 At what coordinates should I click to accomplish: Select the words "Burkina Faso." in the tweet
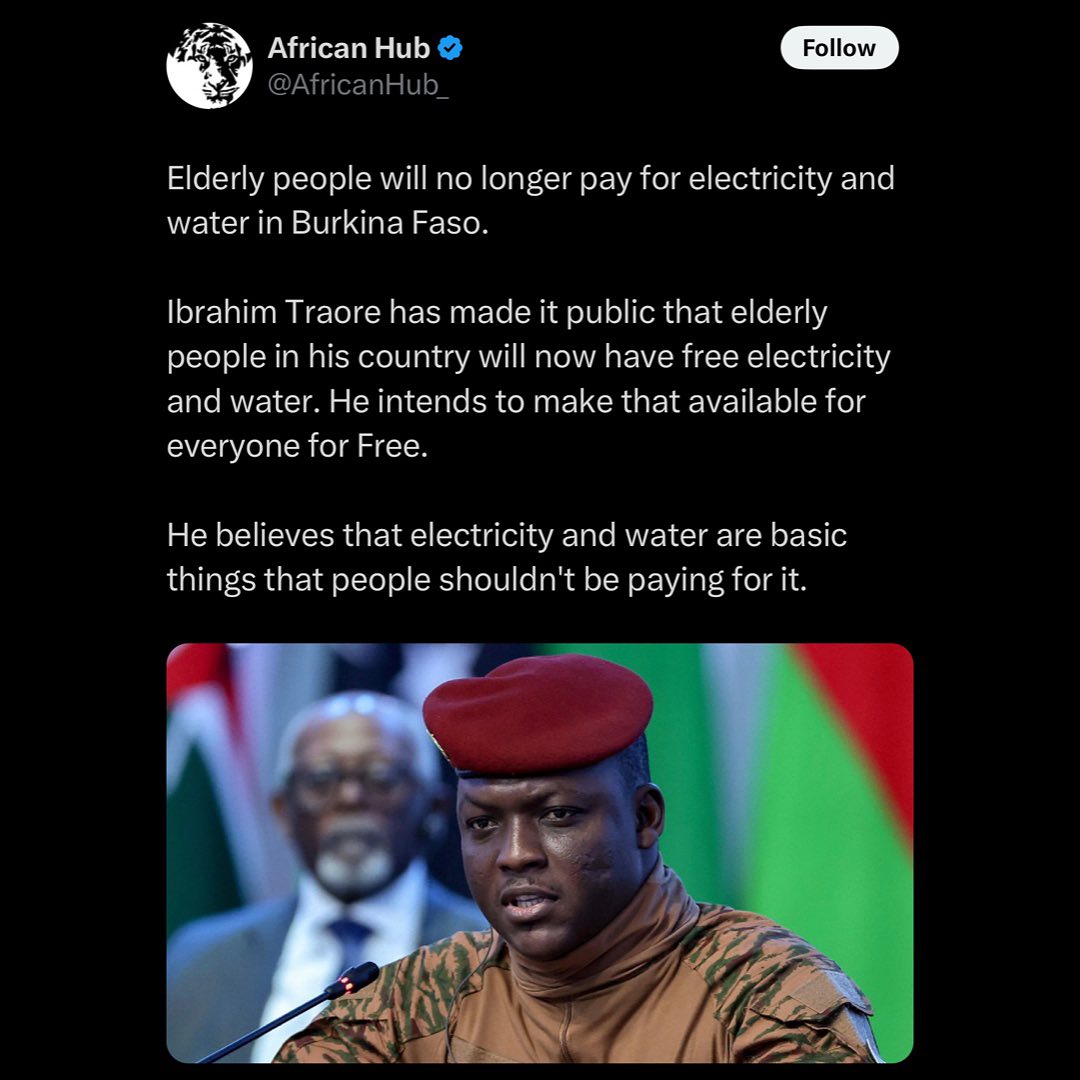point(390,222)
